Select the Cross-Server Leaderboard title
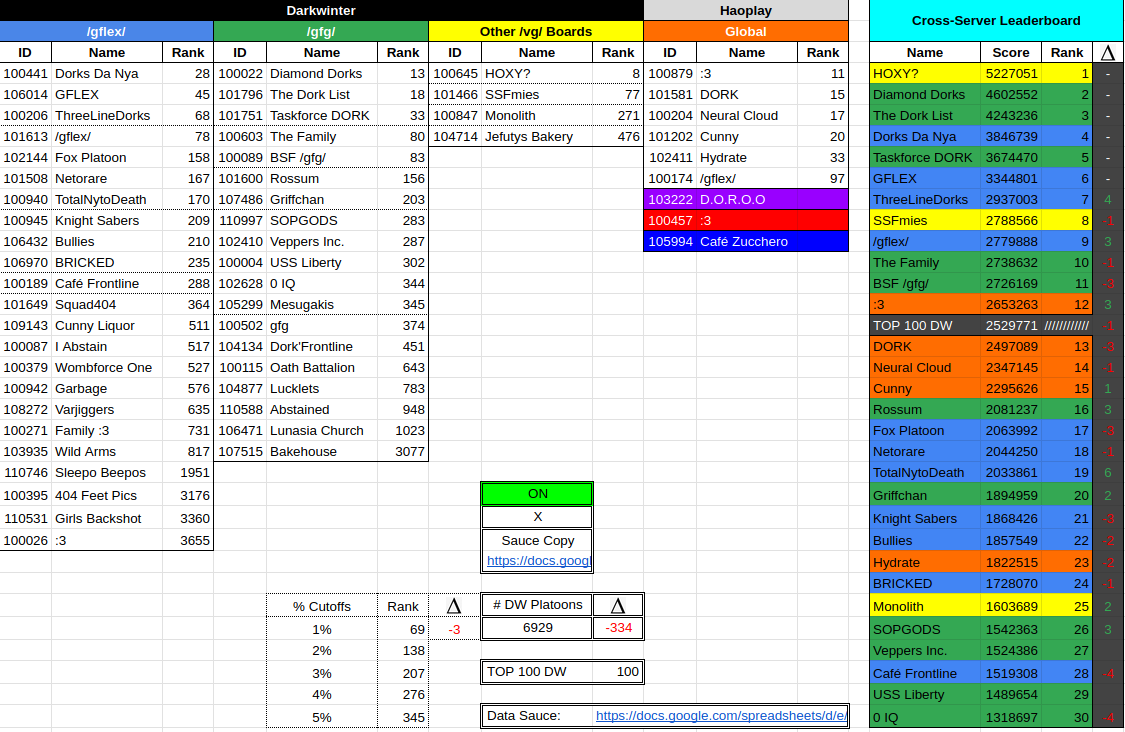The image size is (1125, 732). [996, 21]
